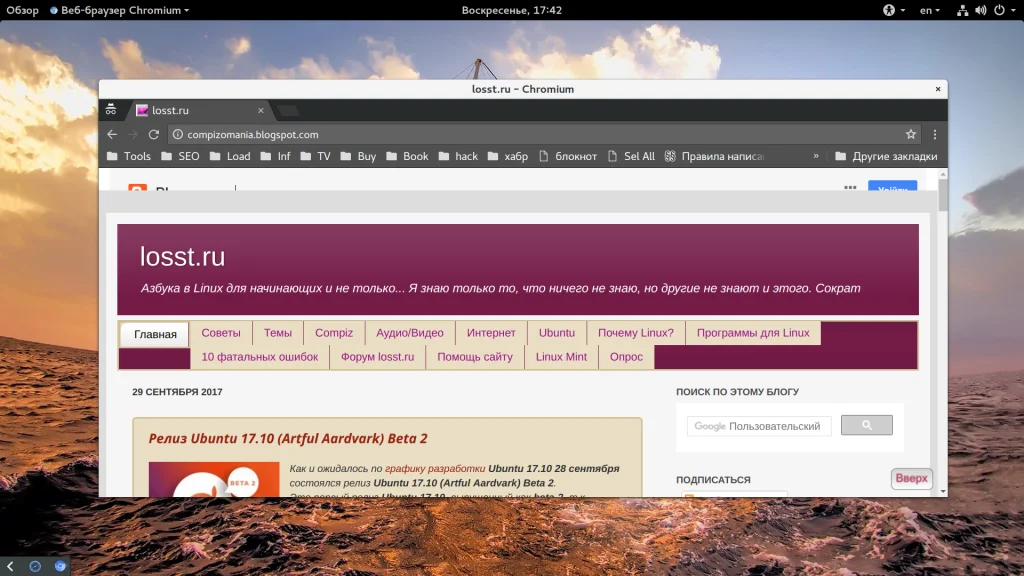Open the power menu icon
The width and height of the screenshot is (1024, 576).
(999, 10)
